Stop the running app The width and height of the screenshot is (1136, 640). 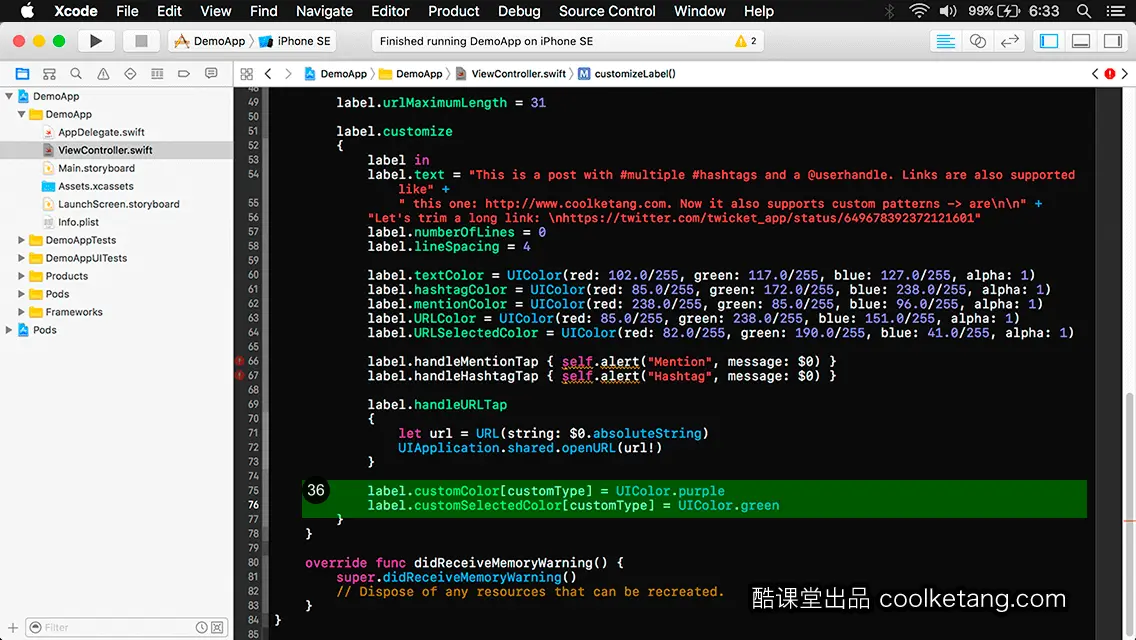point(141,41)
